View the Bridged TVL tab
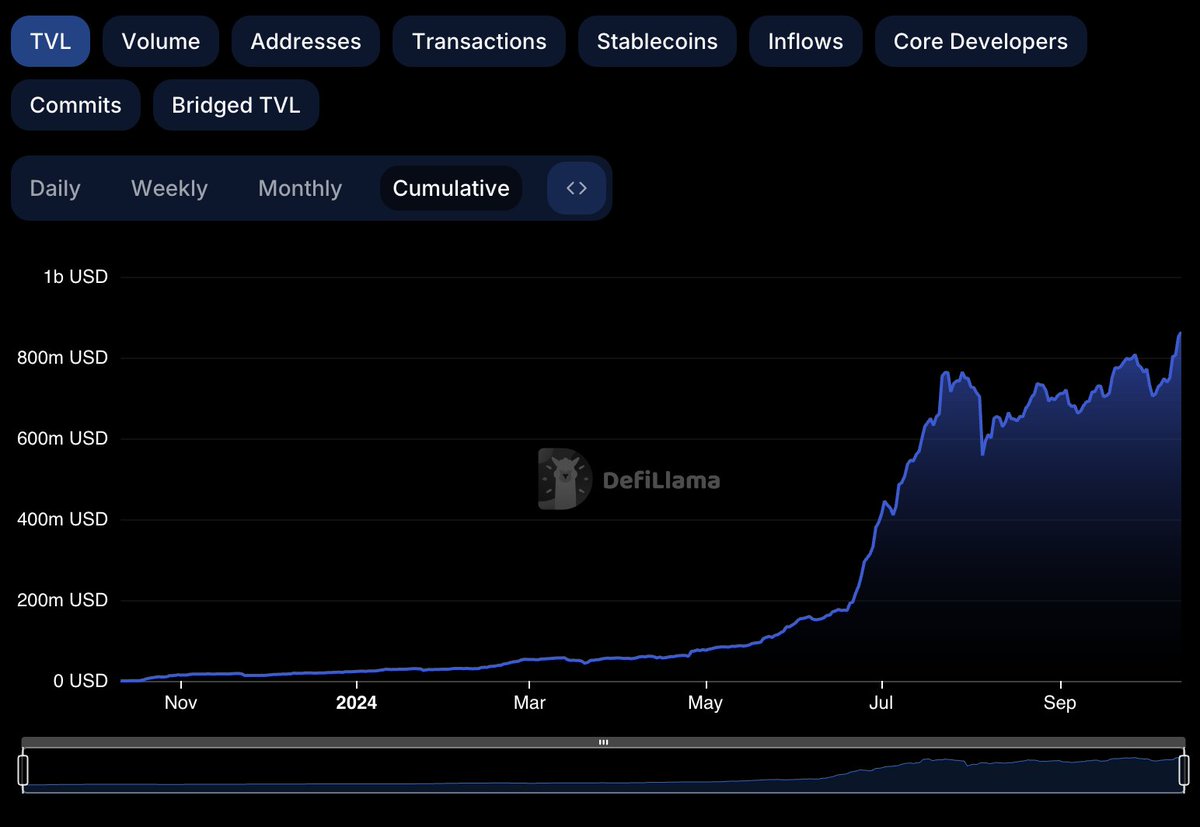The image size is (1200, 827). 236,104
